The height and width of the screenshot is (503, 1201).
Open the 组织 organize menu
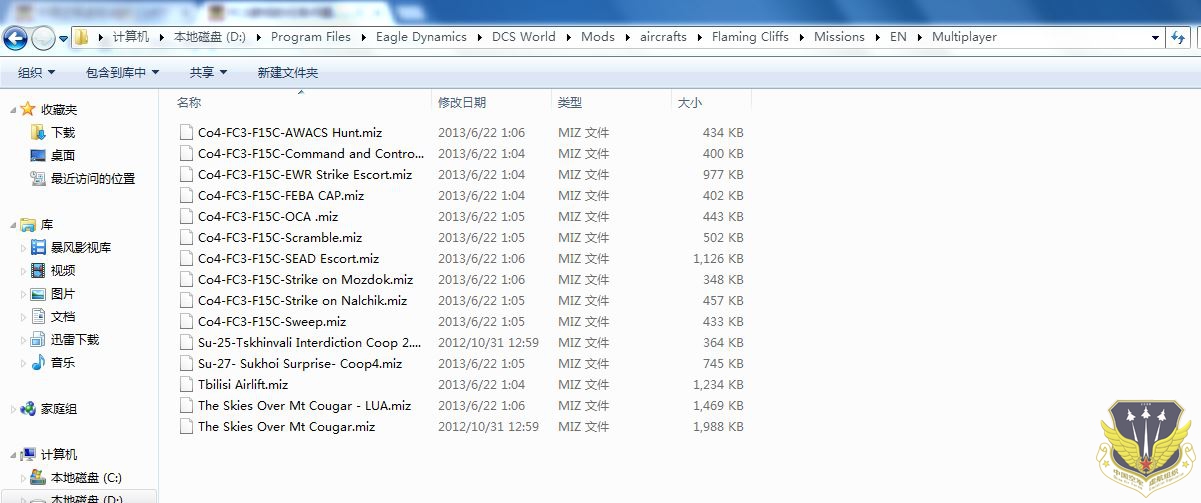click(36, 72)
